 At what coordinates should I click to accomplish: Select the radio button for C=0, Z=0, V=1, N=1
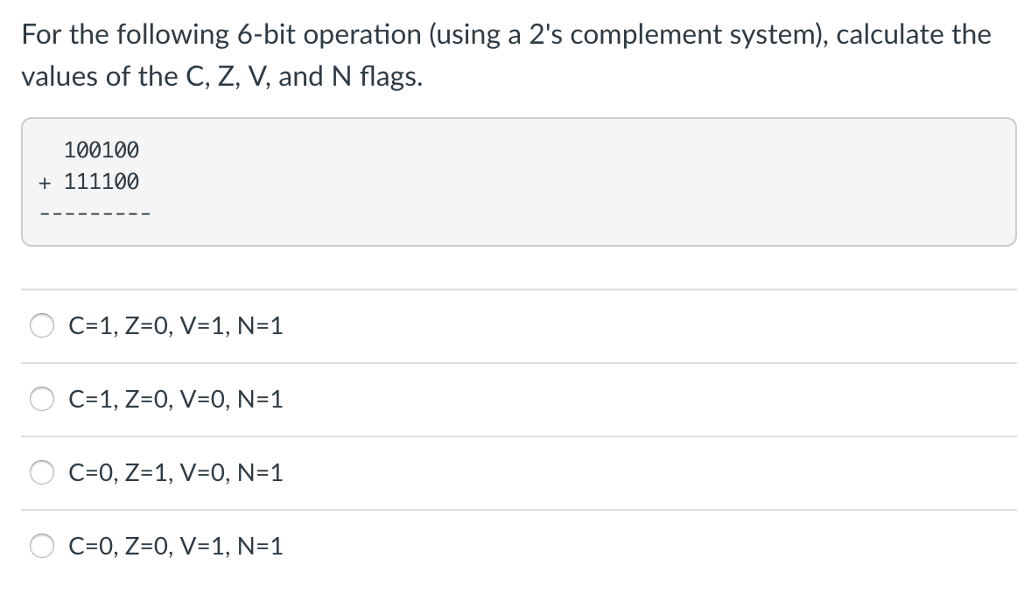pyautogui.click(x=41, y=546)
